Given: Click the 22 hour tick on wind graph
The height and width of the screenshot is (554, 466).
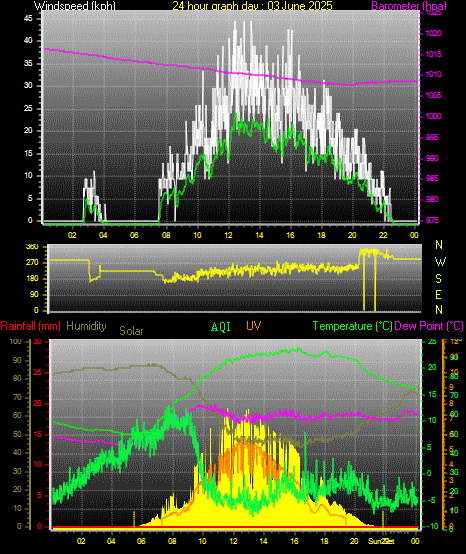Looking at the screenshot, I should point(383,235).
